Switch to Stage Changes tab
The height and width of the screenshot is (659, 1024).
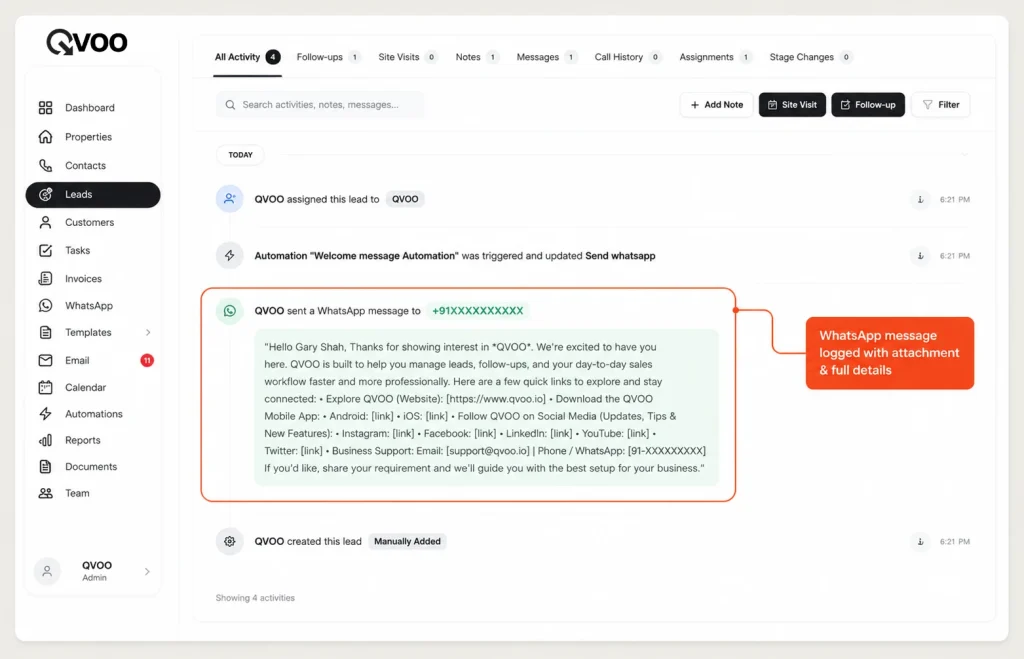pos(810,57)
